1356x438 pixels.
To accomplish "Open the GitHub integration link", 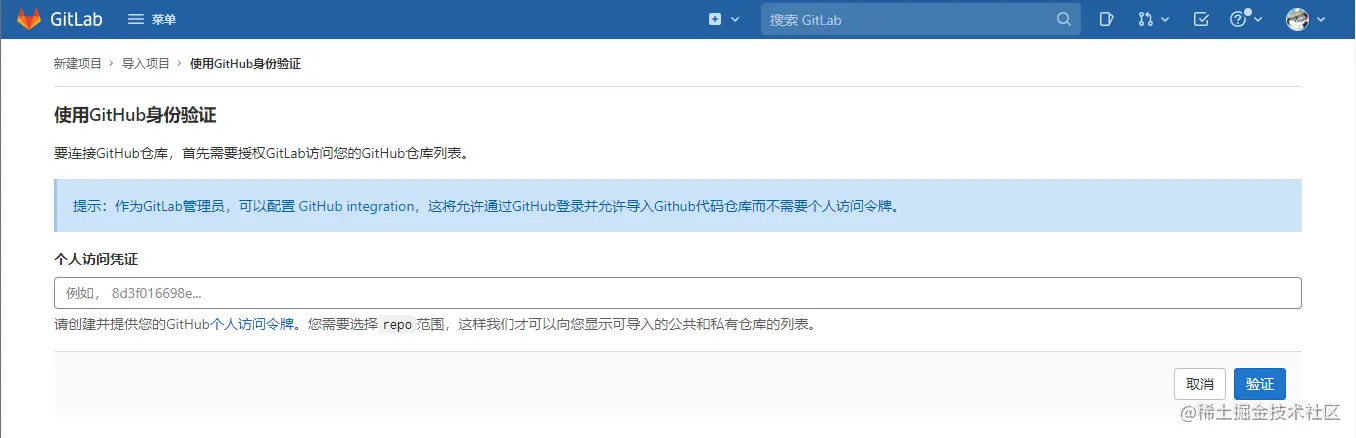I will point(356,206).
